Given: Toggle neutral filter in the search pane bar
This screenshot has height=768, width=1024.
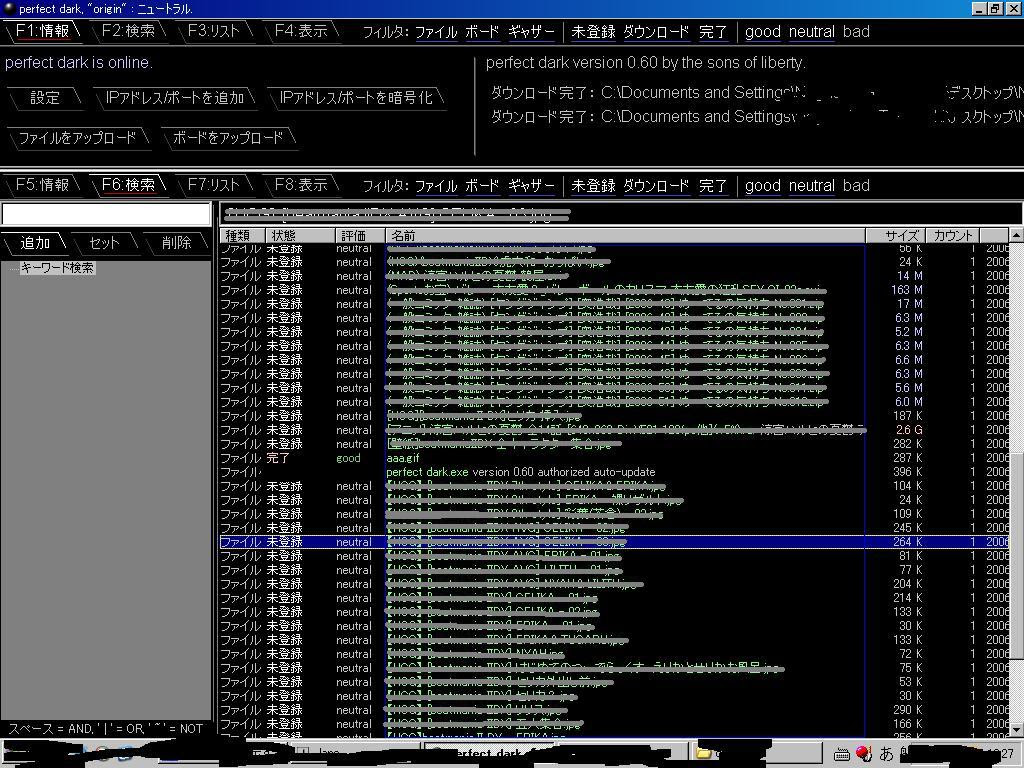Looking at the screenshot, I should [811, 186].
